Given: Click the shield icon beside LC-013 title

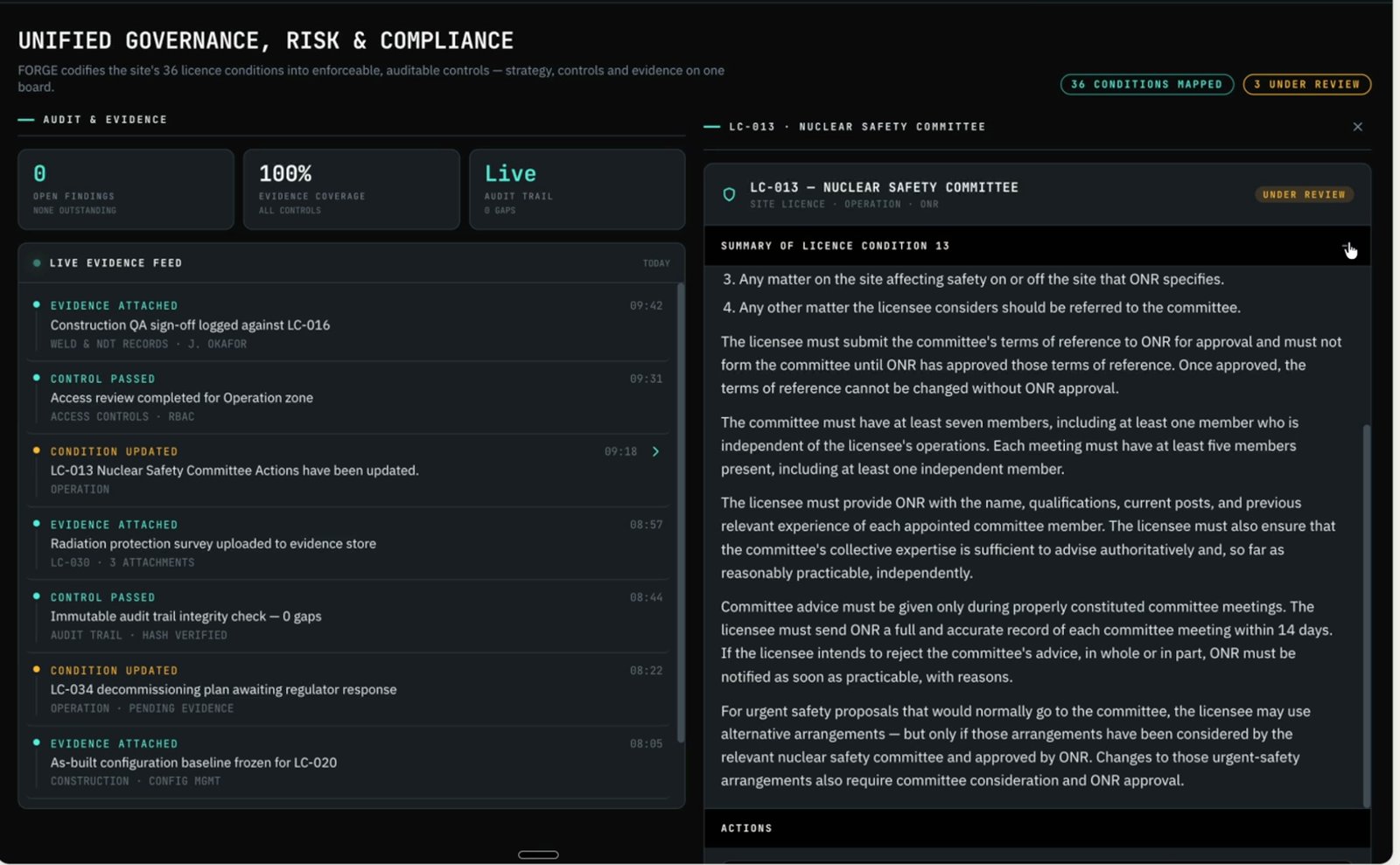Looking at the screenshot, I should point(729,194).
